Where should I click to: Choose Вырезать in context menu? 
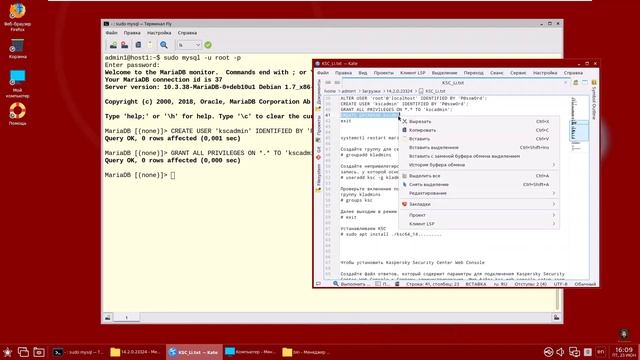point(479,121)
